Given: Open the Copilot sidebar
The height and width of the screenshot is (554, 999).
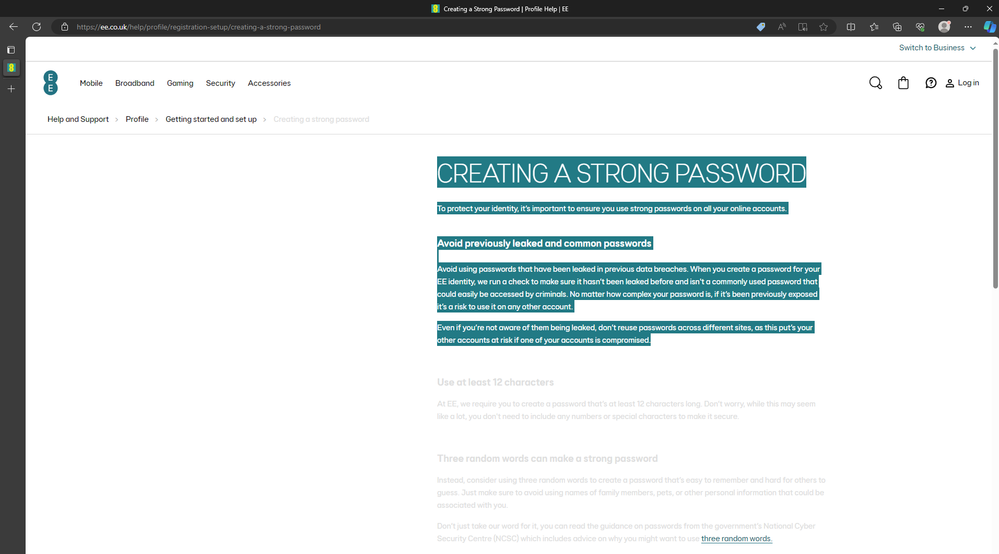Looking at the screenshot, I should 989,27.
